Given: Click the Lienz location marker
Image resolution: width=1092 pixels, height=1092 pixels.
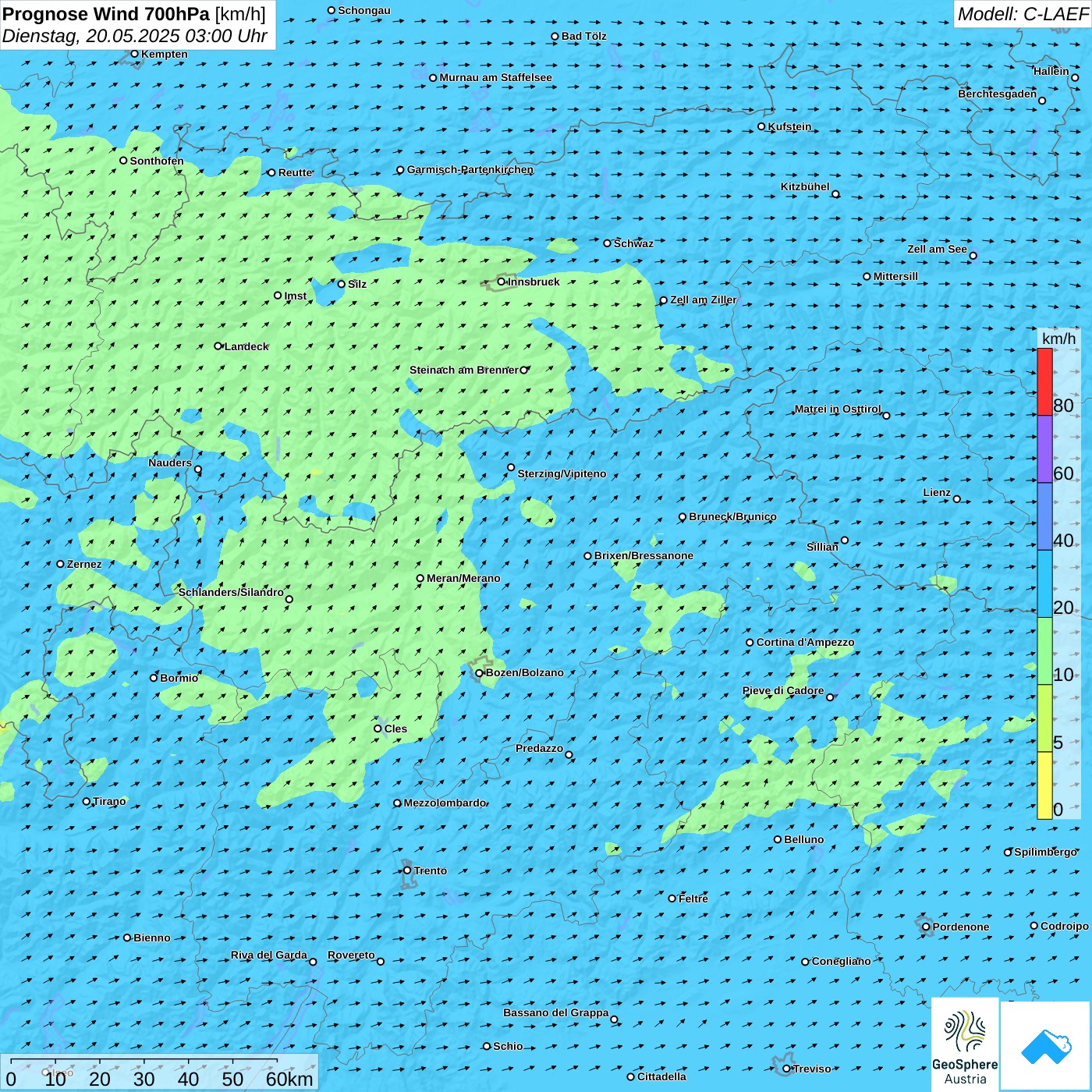Looking at the screenshot, I should click(957, 499).
